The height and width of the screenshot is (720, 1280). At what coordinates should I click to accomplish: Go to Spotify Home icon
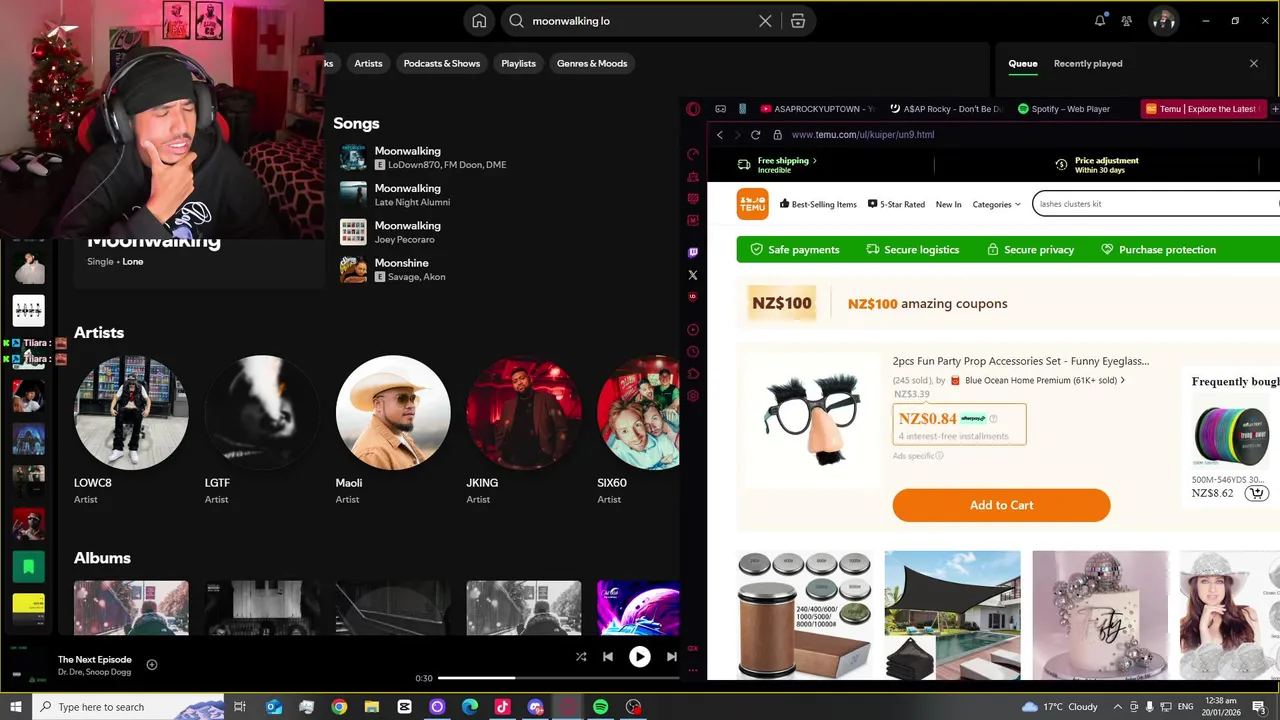tap(479, 21)
